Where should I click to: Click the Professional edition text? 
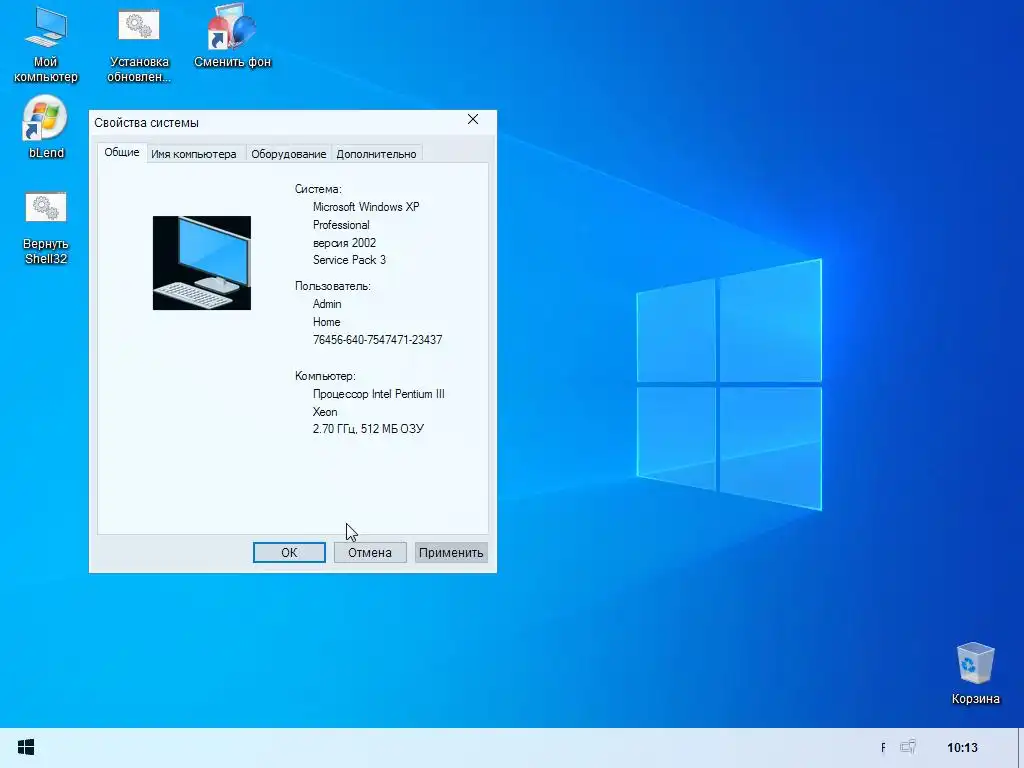[341, 225]
